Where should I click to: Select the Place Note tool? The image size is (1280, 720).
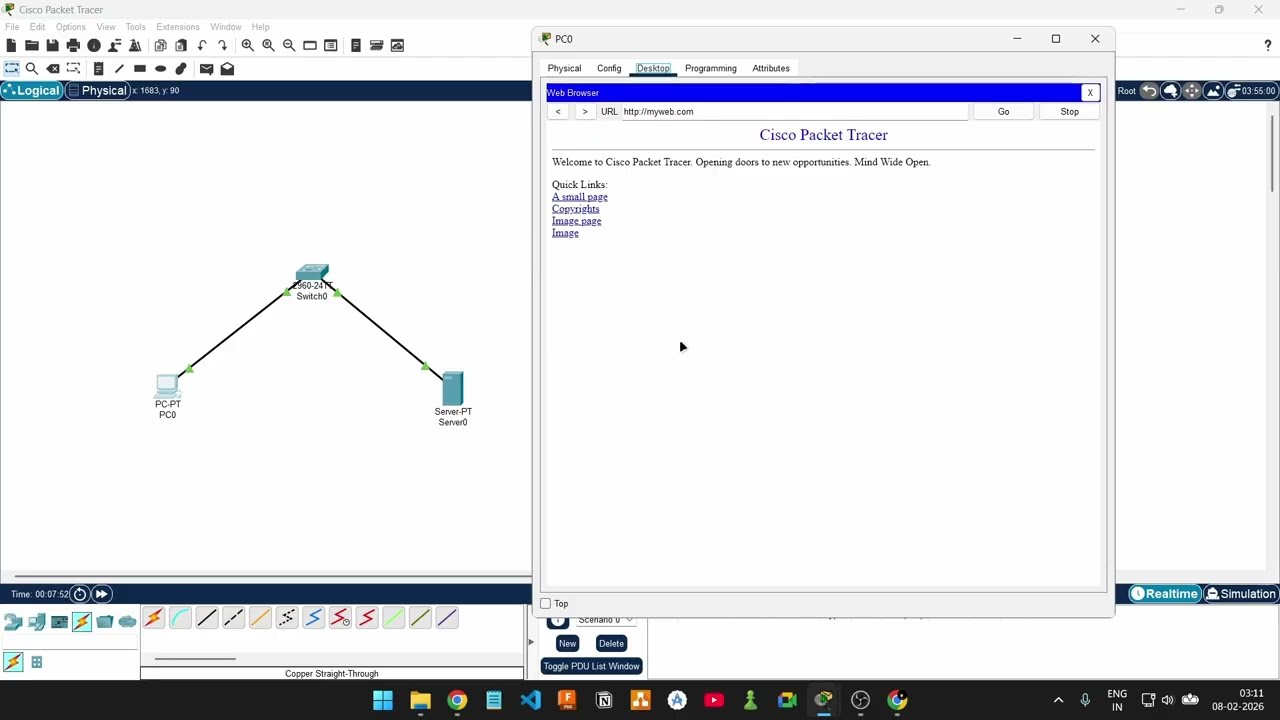98,68
